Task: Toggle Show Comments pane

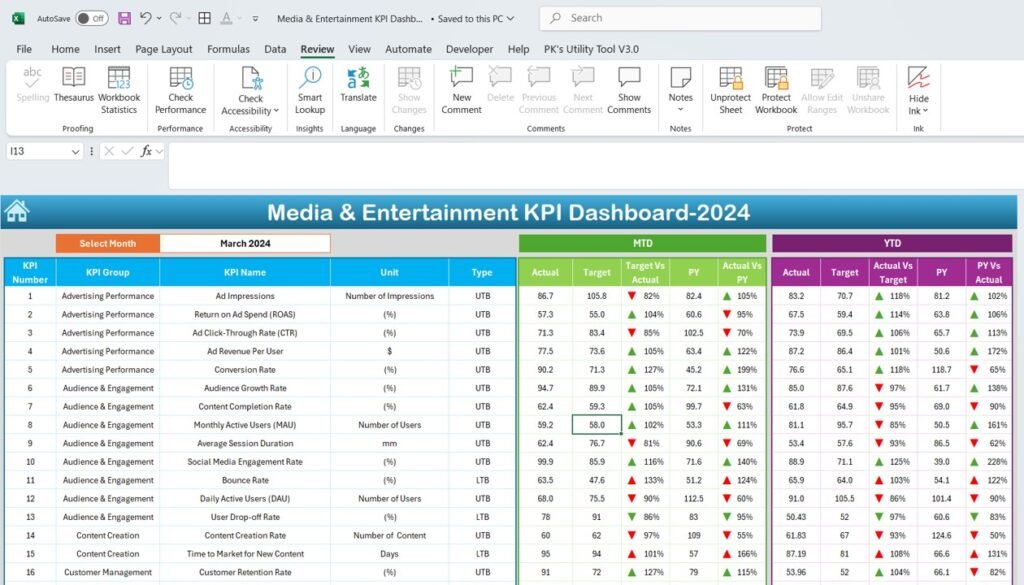Action: 629,88
